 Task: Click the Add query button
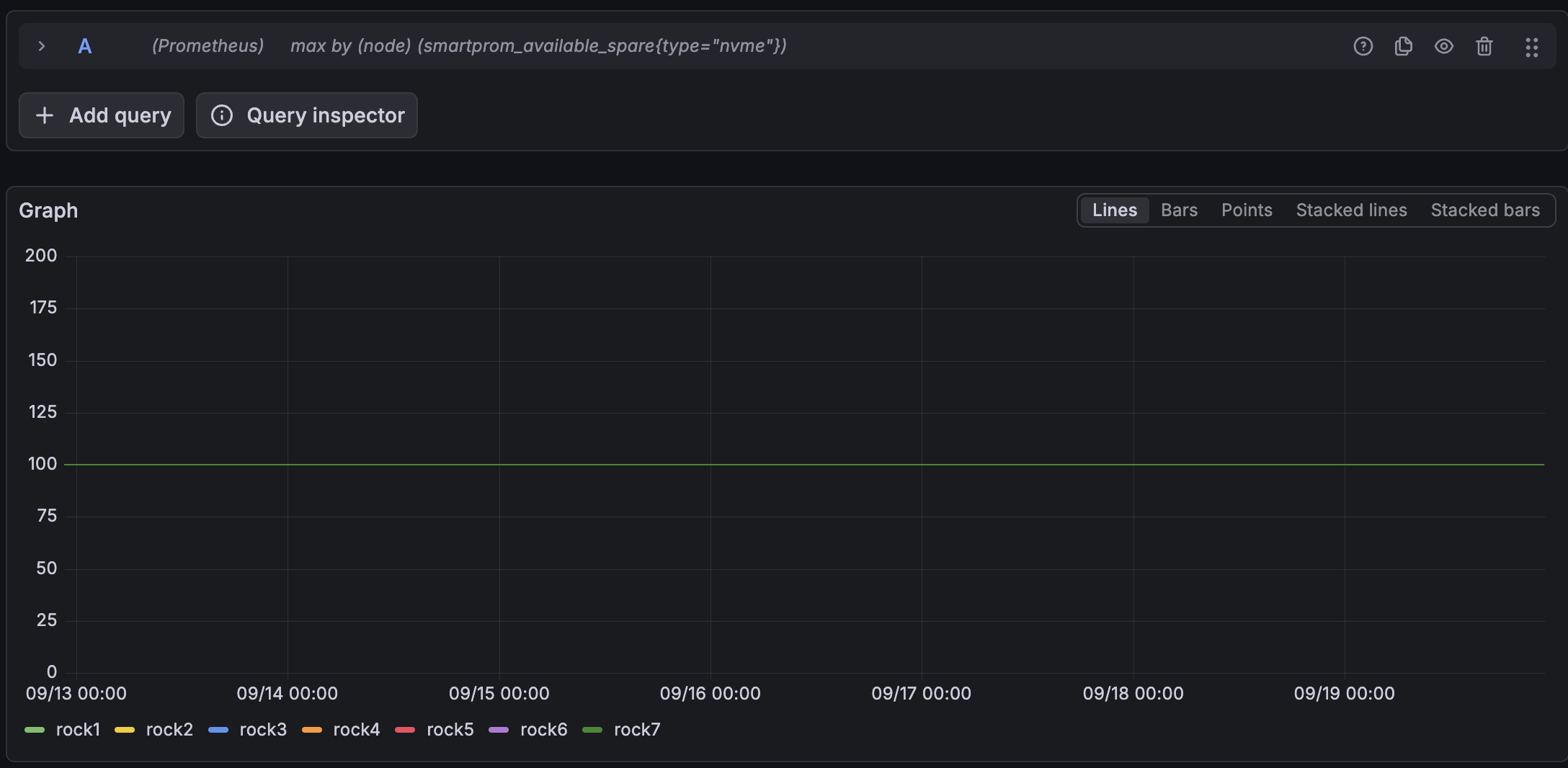(x=102, y=115)
